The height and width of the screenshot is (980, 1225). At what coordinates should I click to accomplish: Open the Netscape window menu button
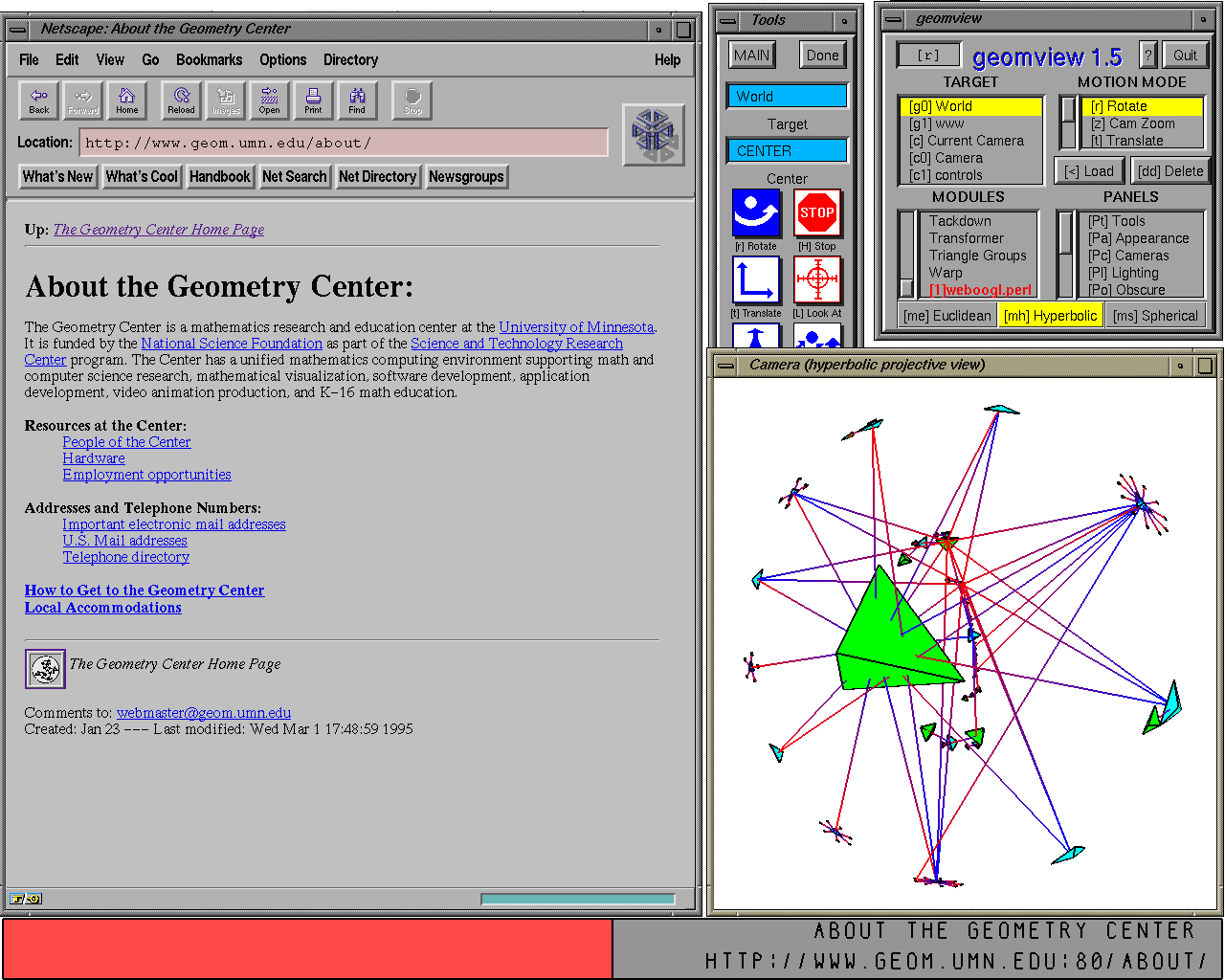(17, 30)
